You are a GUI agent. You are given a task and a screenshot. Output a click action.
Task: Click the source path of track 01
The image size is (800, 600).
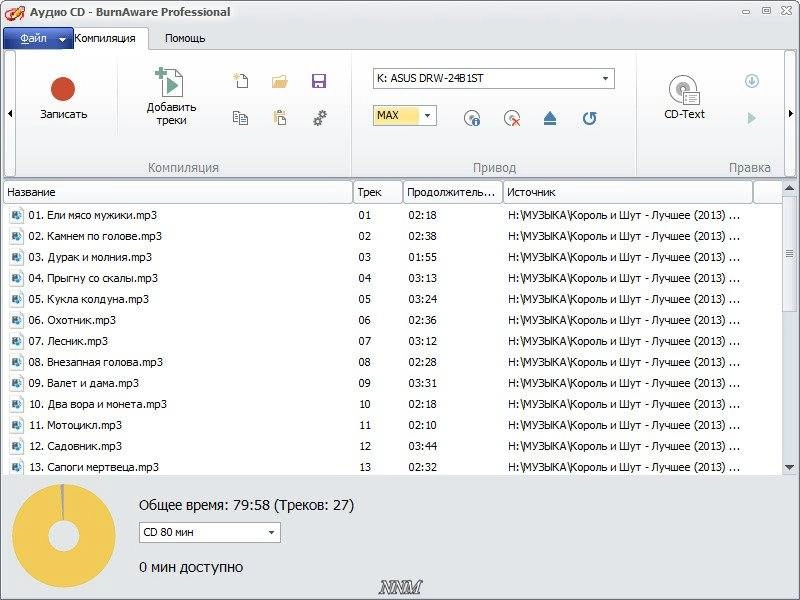[623, 215]
